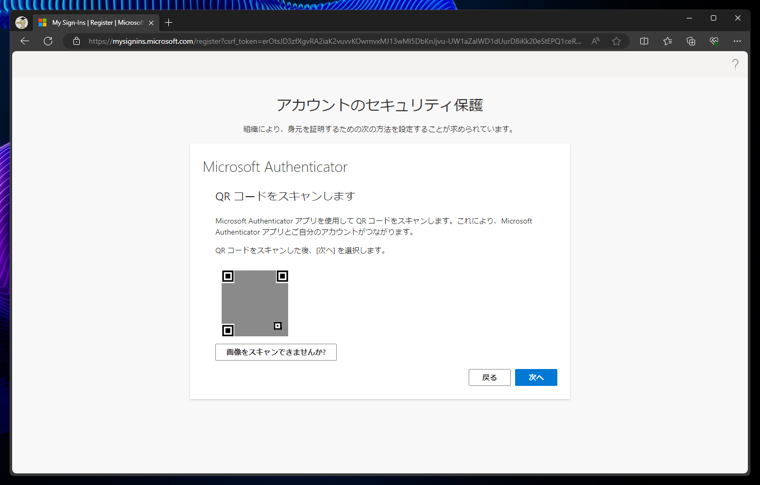Image resolution: width=760 pixels, height=485 pixels.
Task: Click the 次へ (Next) button
Action: [x=536, y=377]
